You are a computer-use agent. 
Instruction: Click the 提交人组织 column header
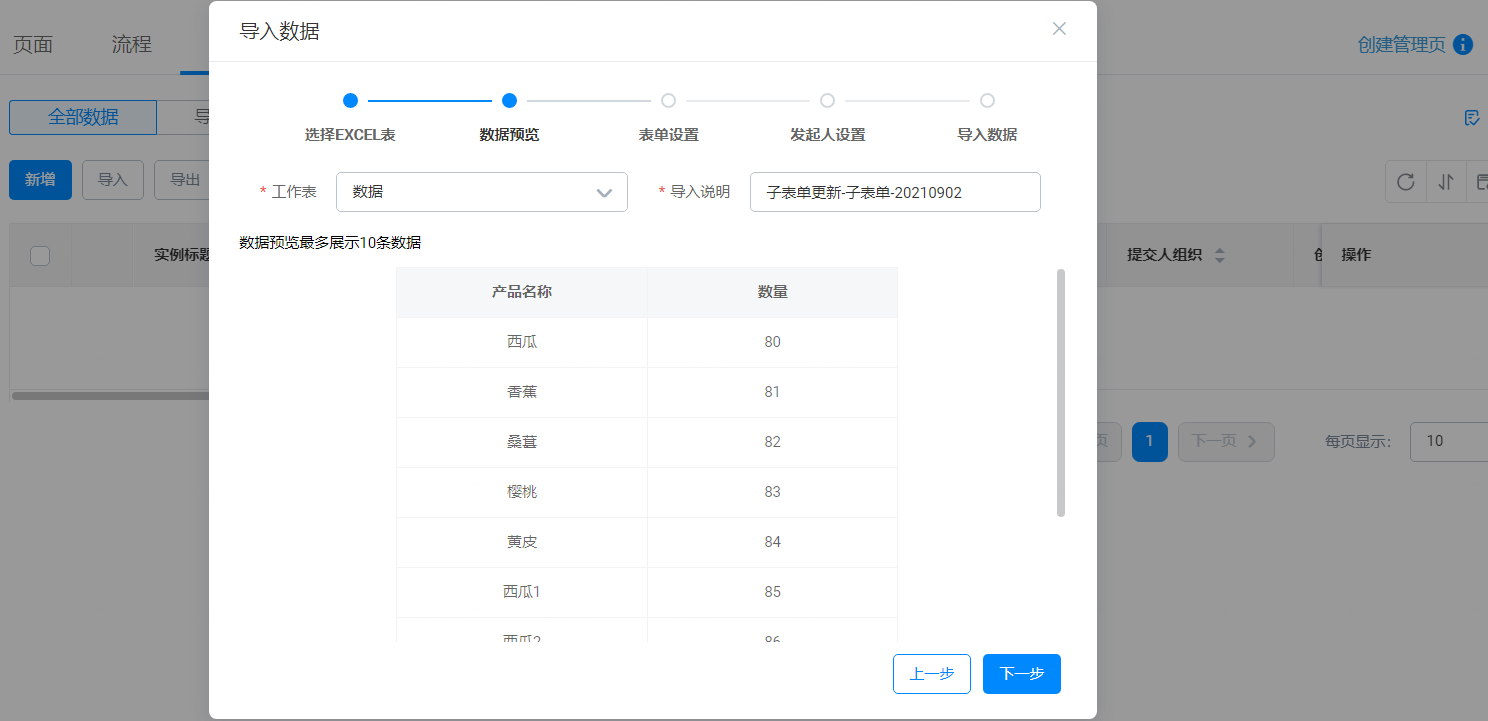coord(1164,255)
